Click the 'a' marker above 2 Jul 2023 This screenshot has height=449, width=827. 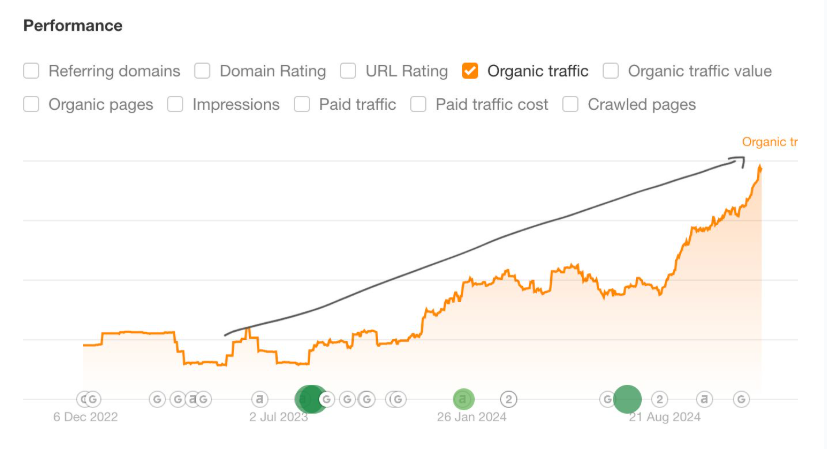click(x=259, y=399)
